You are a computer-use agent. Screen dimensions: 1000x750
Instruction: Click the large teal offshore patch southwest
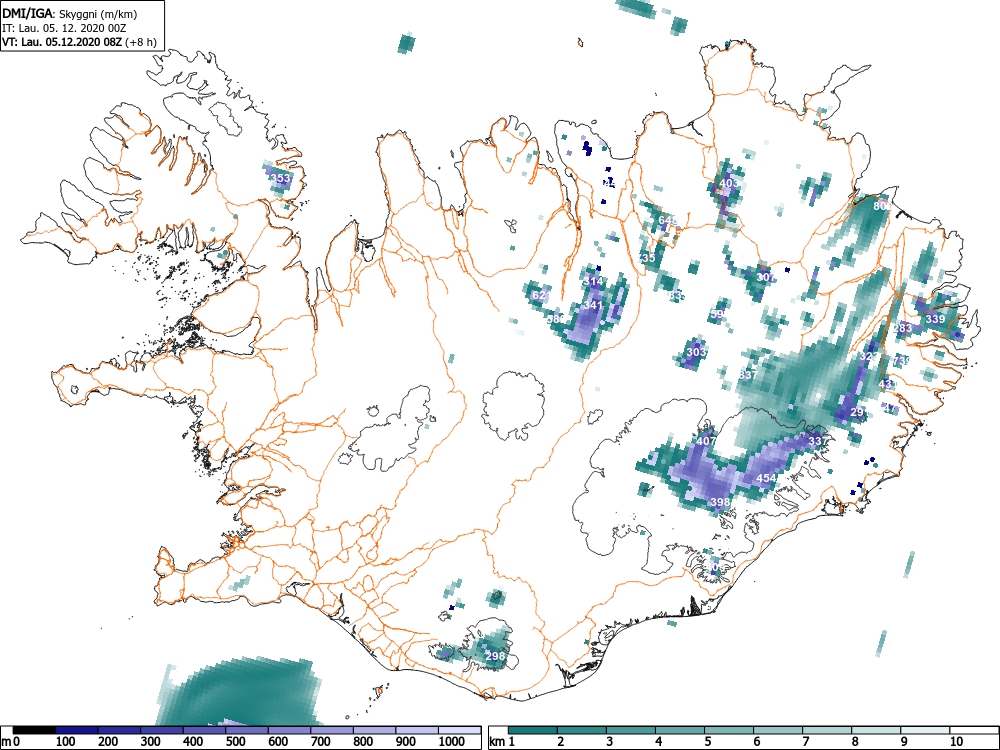coord(239,692)
